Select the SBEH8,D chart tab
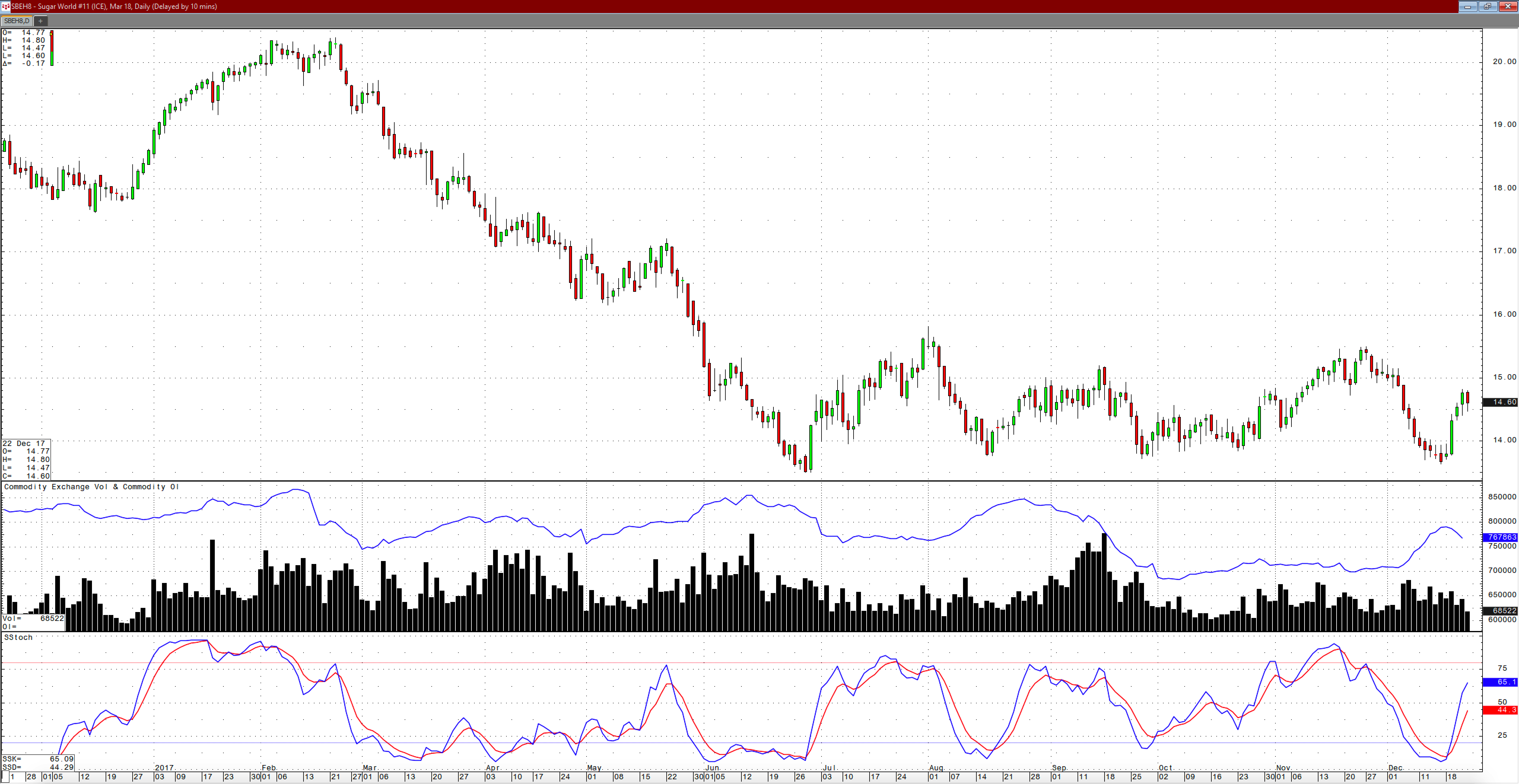This screenshot has height=784, width=1519. [17, 21]
